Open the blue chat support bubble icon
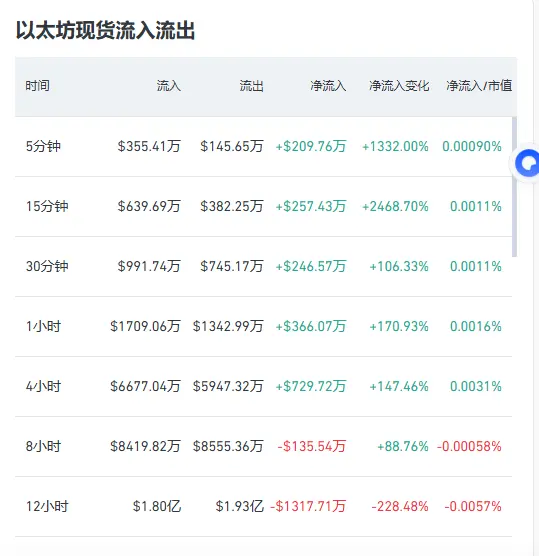 click(x=527, y=163)
